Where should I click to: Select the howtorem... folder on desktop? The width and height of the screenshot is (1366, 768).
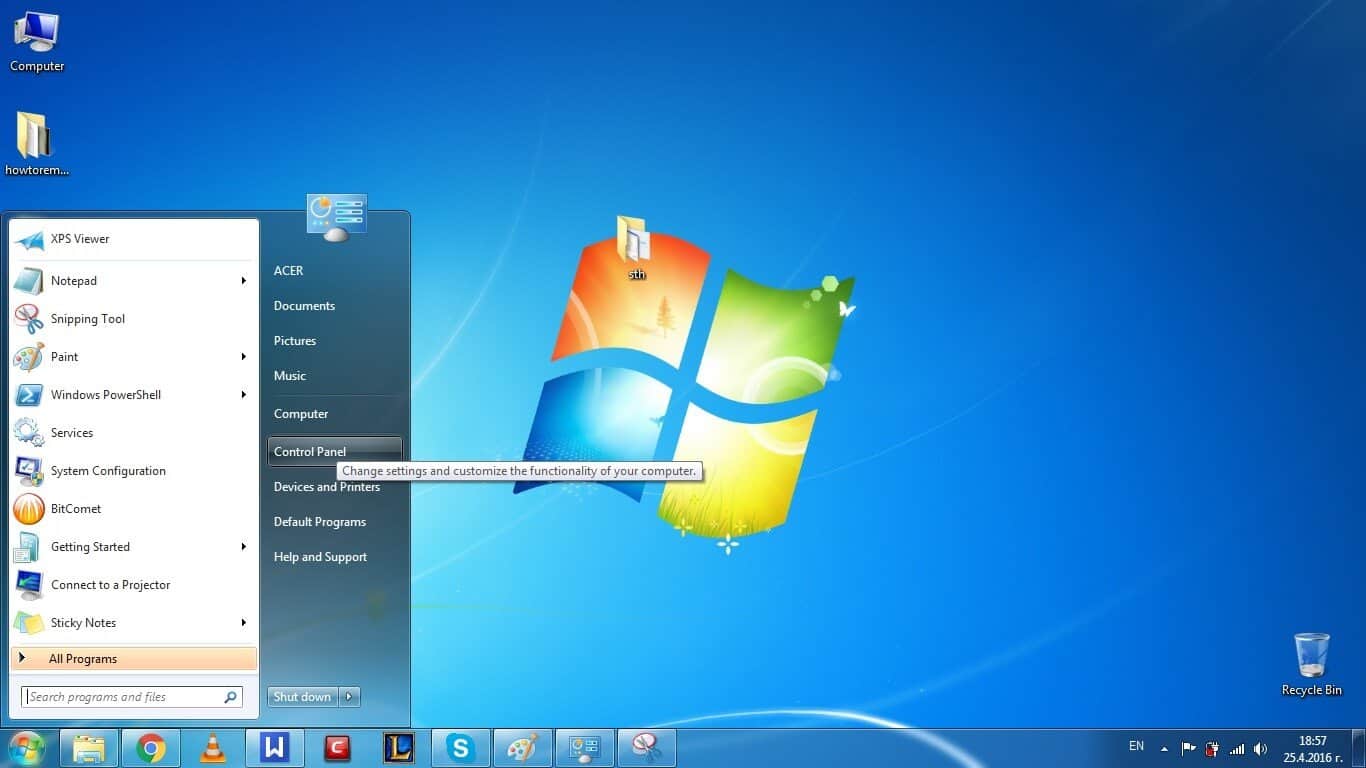pyautogui.click(x=37, y=143)
